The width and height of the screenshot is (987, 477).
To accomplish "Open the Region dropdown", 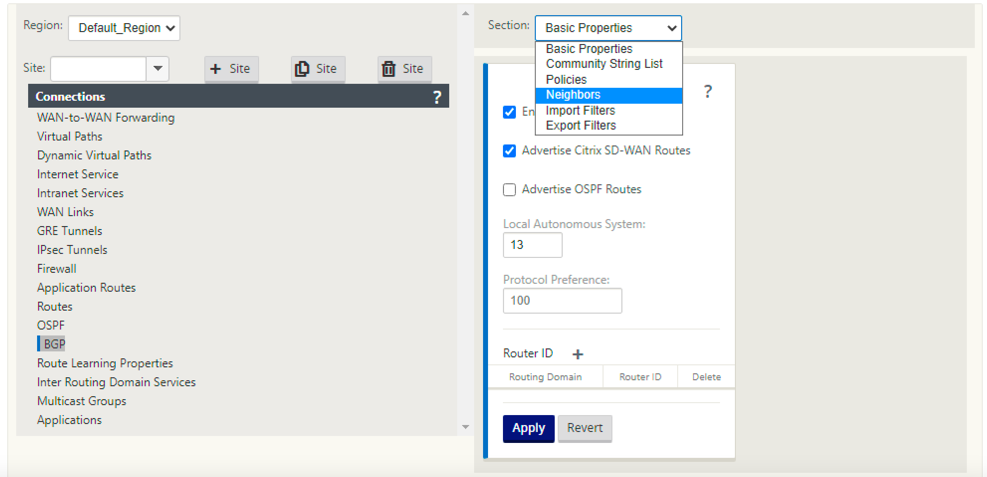I will click(124, 28).
